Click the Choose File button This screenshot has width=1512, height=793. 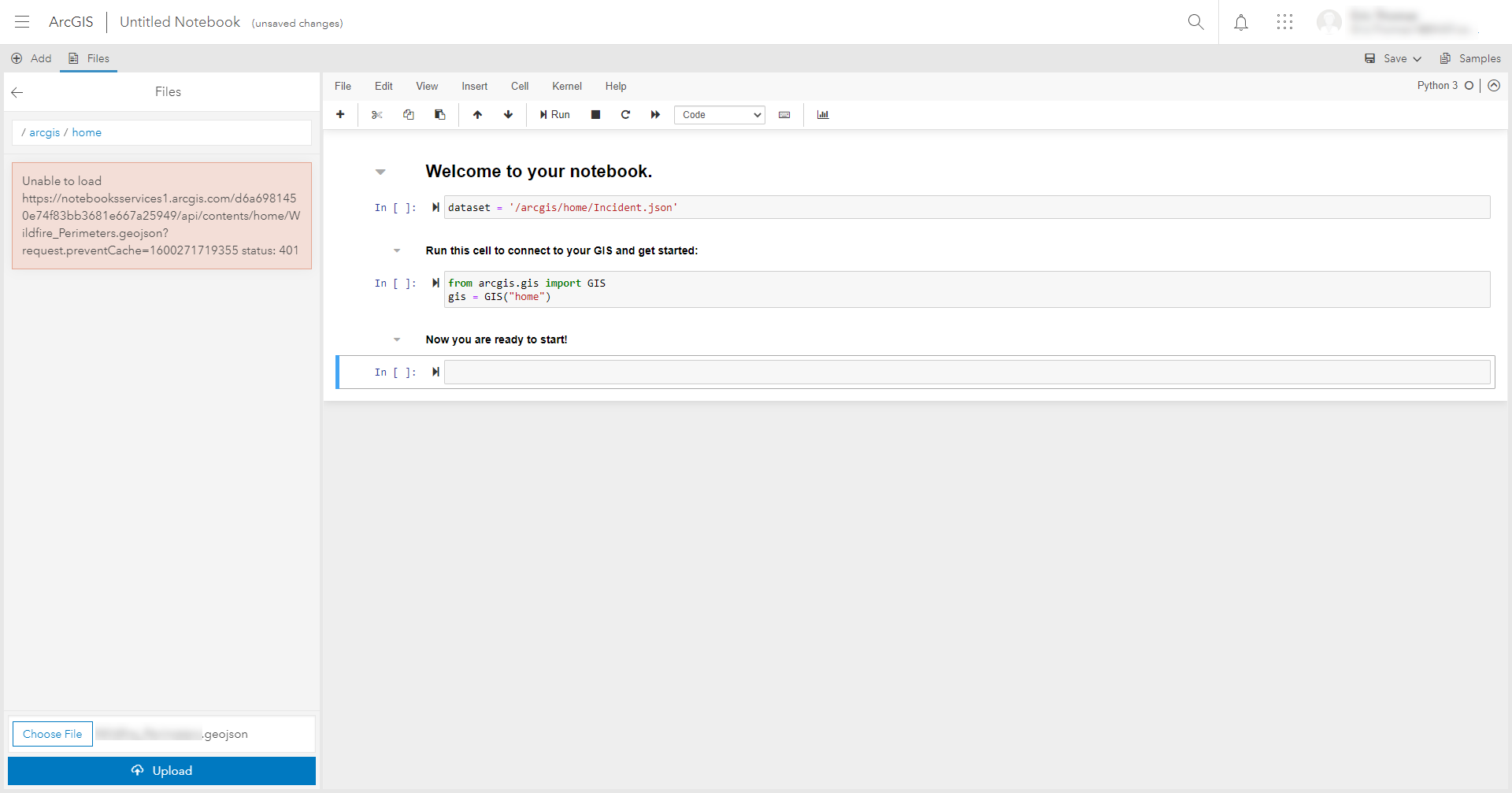coord(53,734)
